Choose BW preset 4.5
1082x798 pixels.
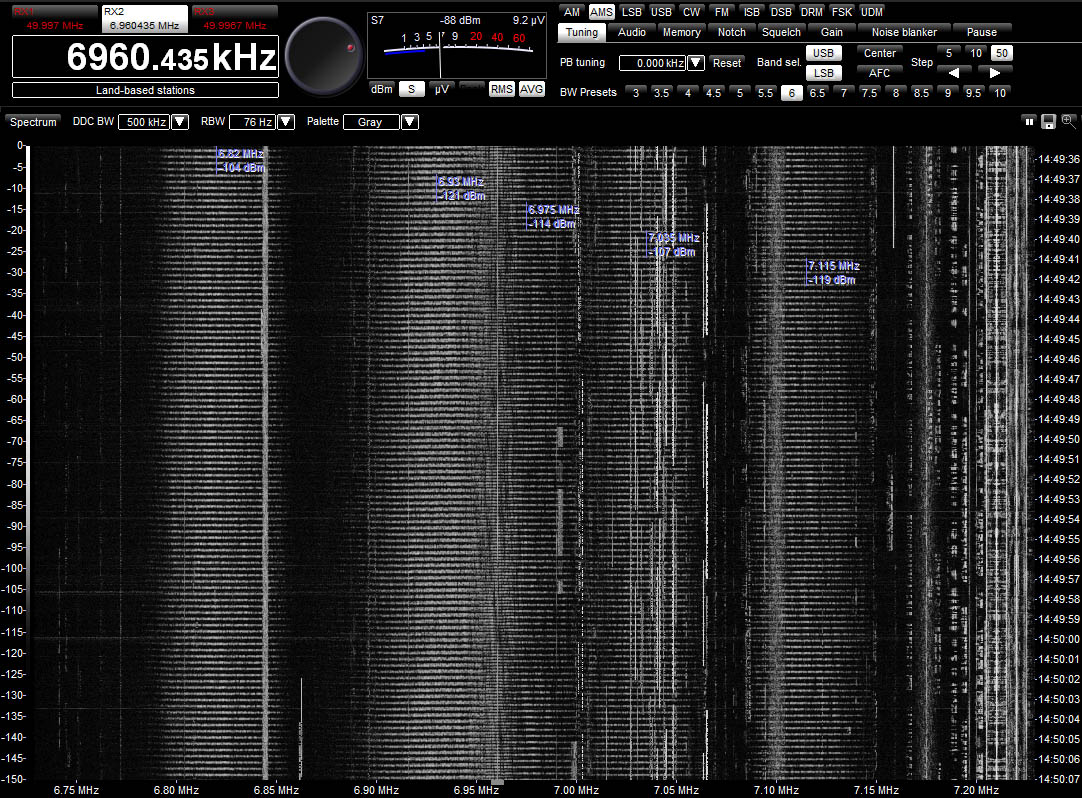click(714, 93)
